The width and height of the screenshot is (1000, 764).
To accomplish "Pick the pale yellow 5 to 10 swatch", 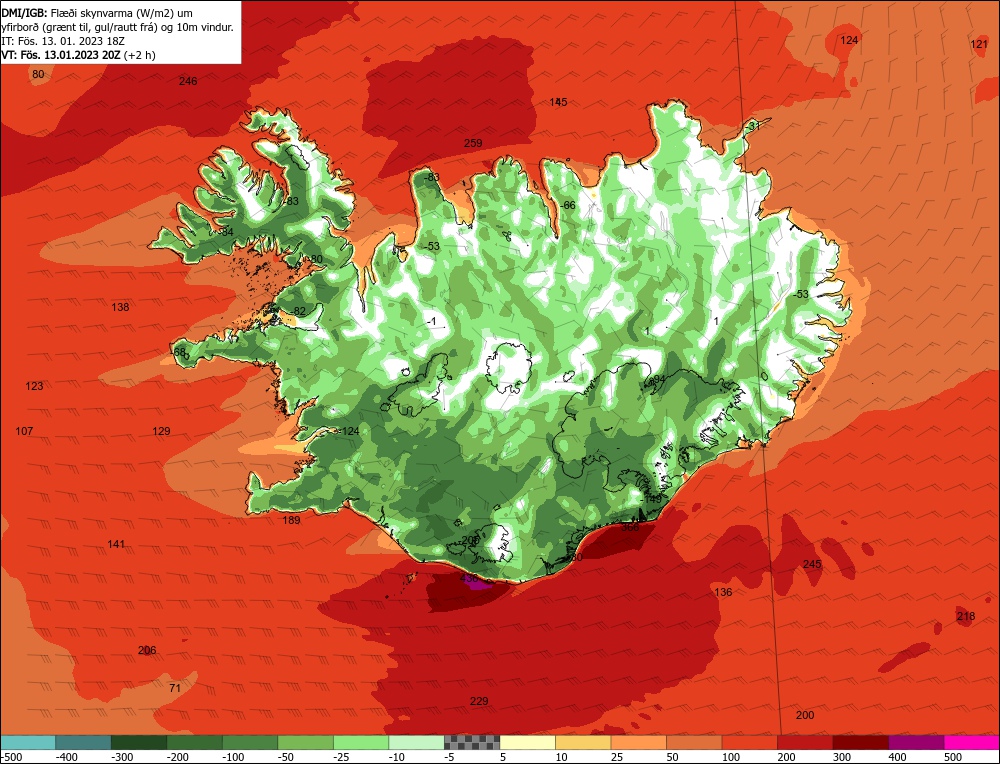I will [527, 742].
